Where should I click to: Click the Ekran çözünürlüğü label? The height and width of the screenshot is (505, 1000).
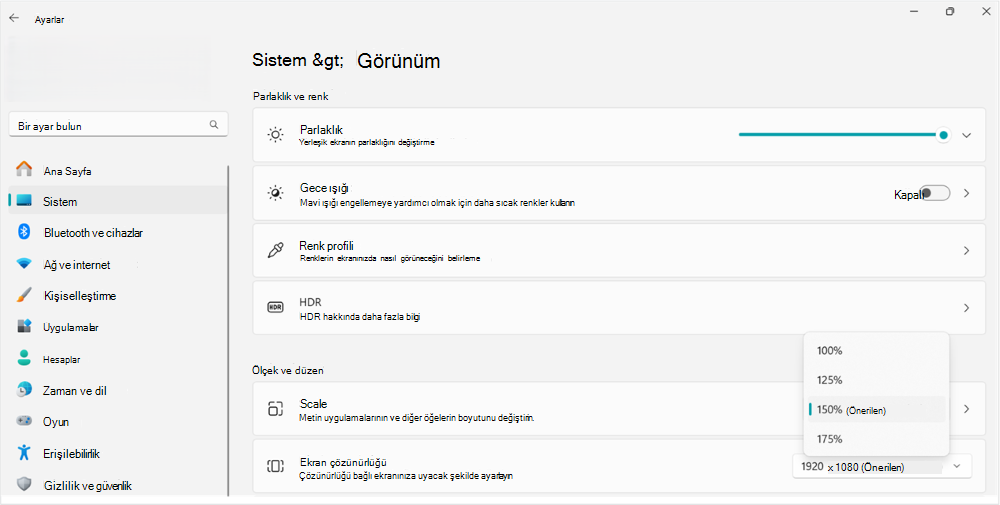click(x=344, y=462)
